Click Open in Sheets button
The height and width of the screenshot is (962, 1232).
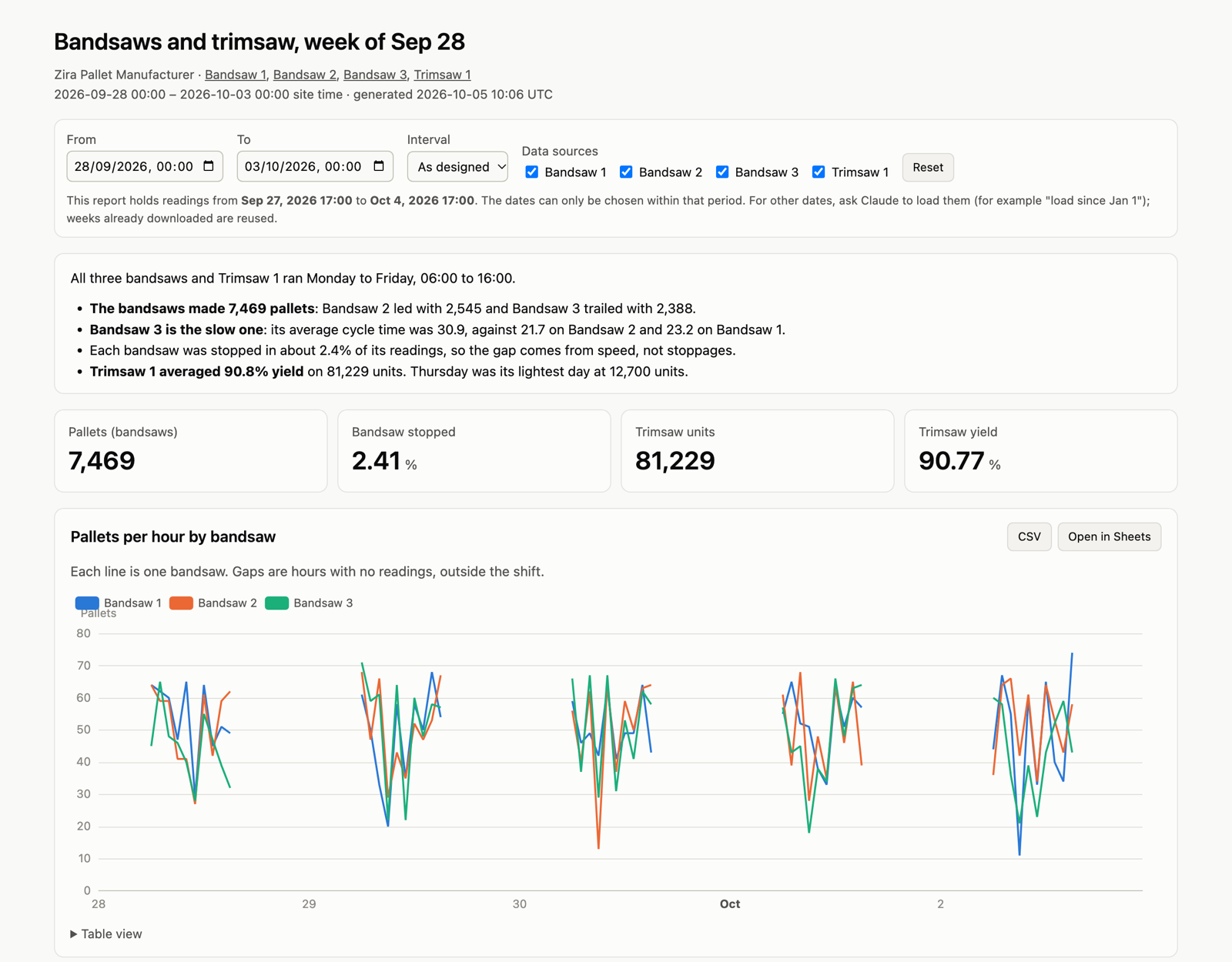point(1109,536)
